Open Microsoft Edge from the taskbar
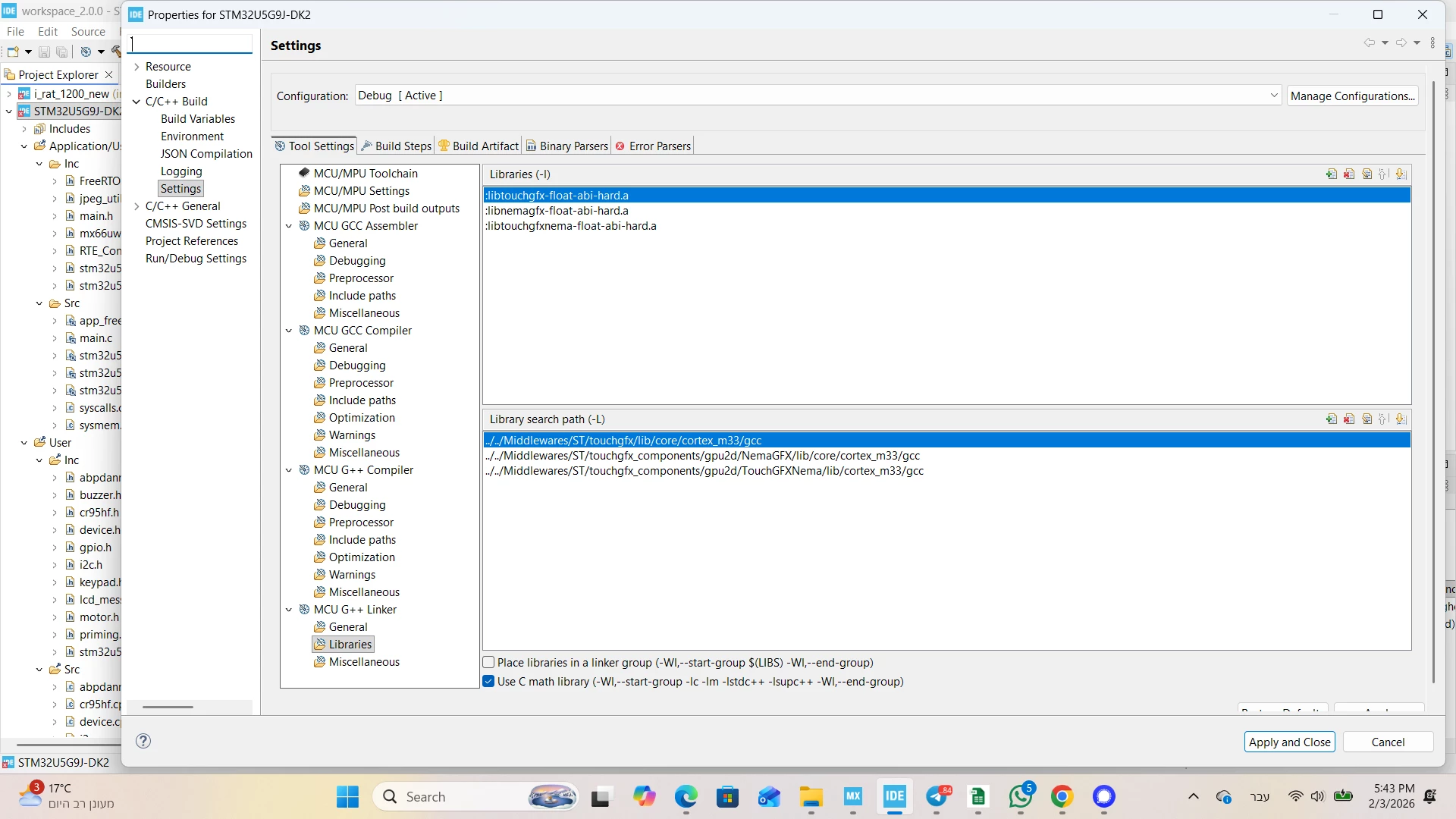The image size is (1456, 819). click(x=686, y=796)
